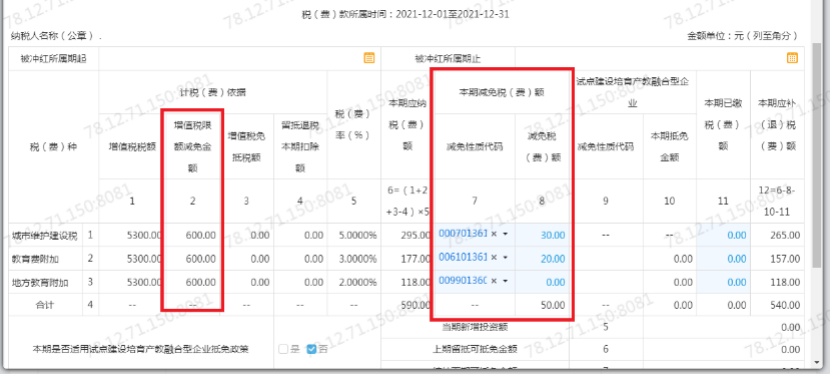Click the 增值税免抵税额 column header
The image size is (832, 376).
click(247, 147)
